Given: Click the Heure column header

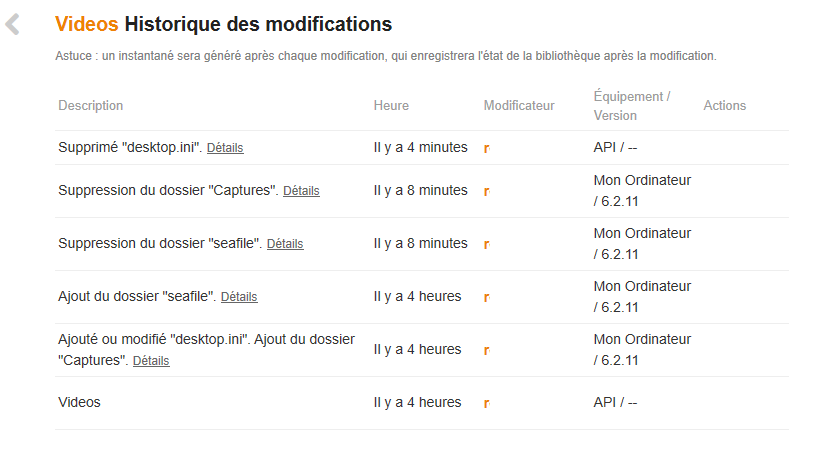Looking at the screenshot, I should 391,106.
